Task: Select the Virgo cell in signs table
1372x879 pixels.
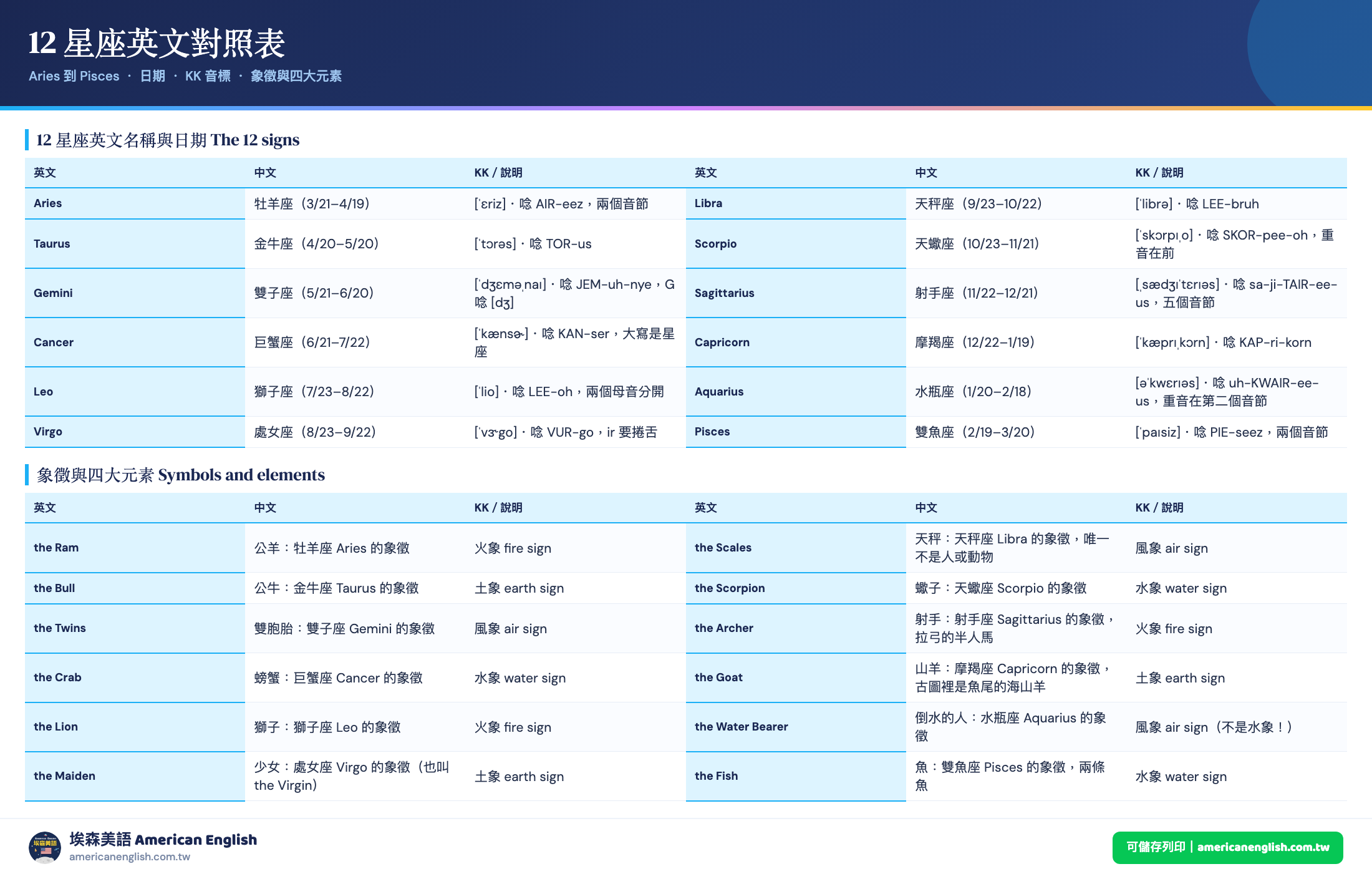Action: click(x=135, y=432)
